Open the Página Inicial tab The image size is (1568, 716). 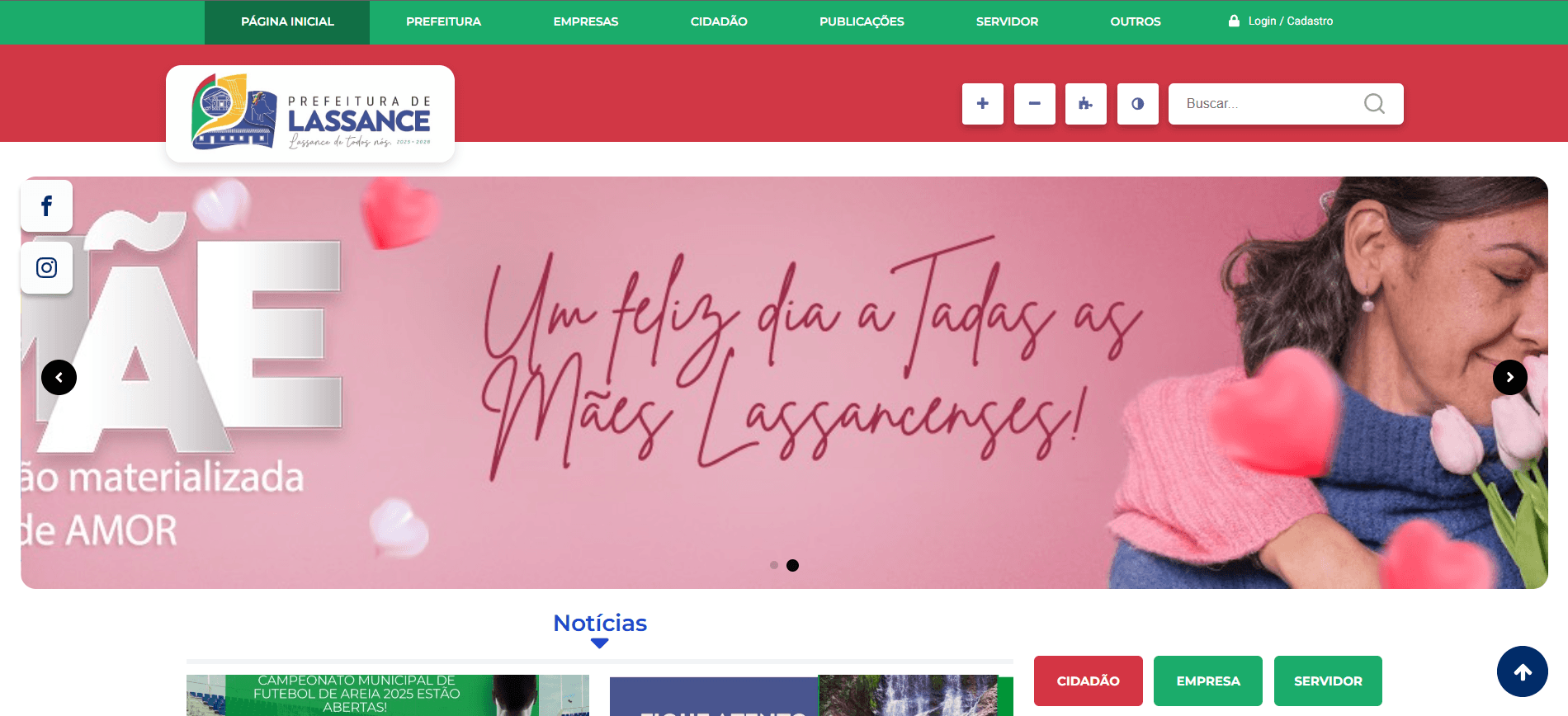coord(287,21)
